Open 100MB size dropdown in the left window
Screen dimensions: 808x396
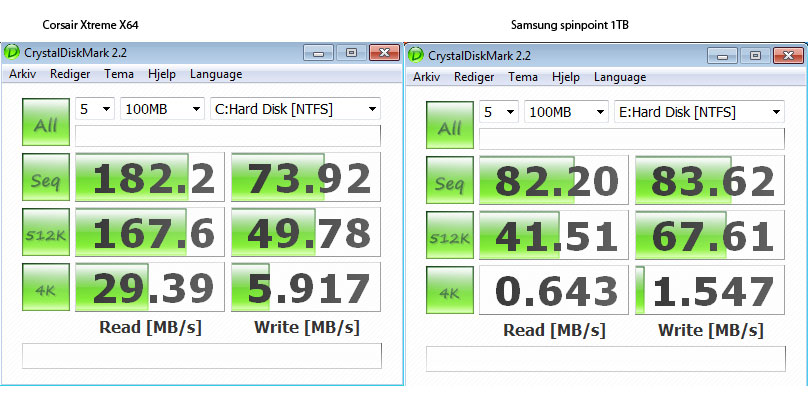(x=162, y=109)
